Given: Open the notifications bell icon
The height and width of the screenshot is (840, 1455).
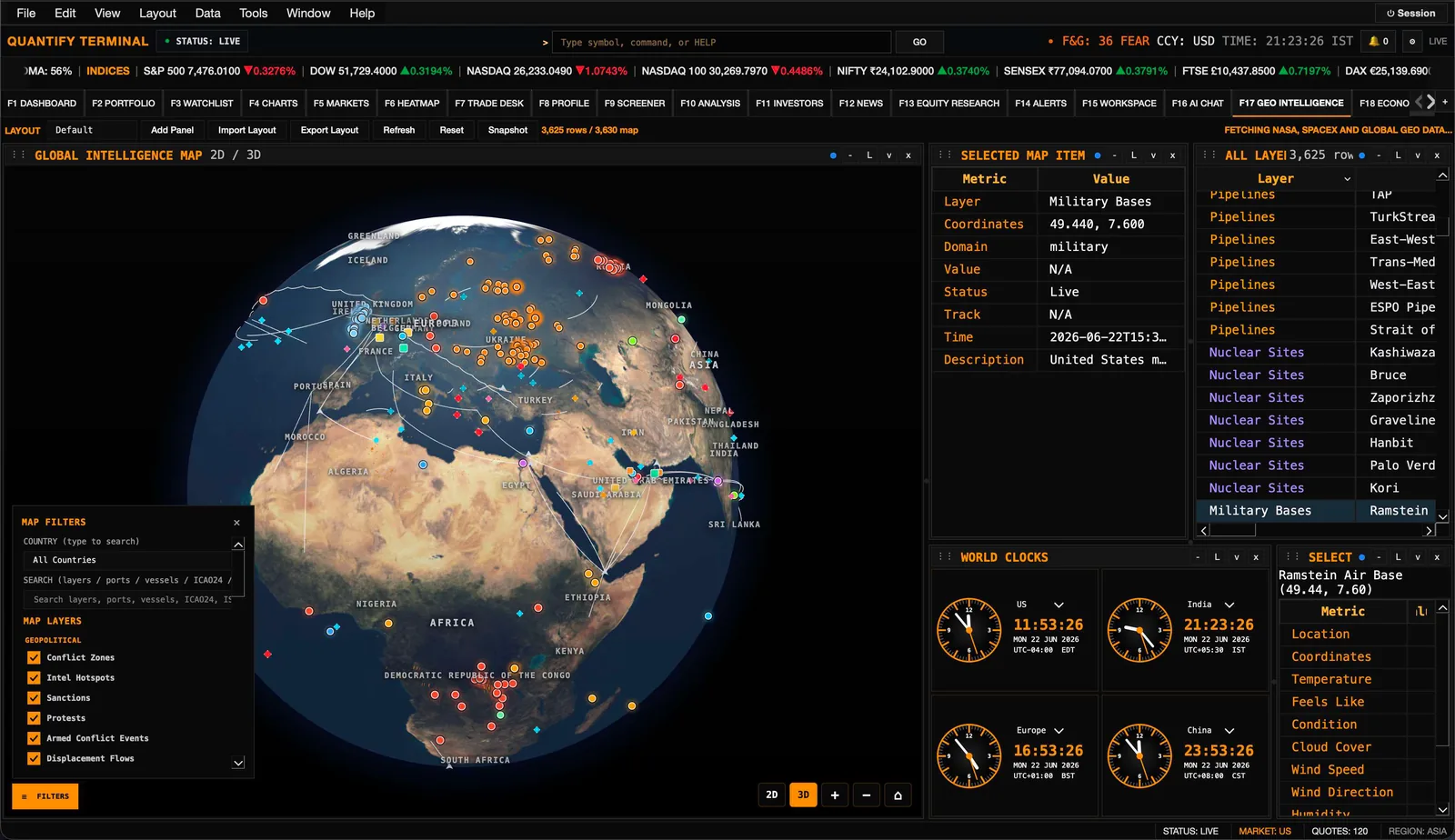Looking at the screenshot, I should (x=1379, y=42).
